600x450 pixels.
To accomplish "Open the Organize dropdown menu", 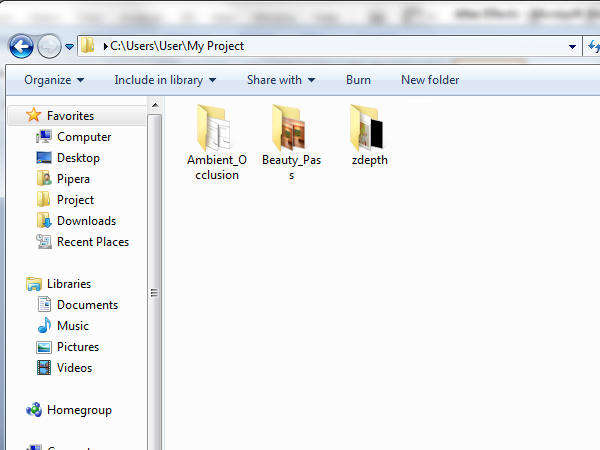I will click(x=54, y=80).
